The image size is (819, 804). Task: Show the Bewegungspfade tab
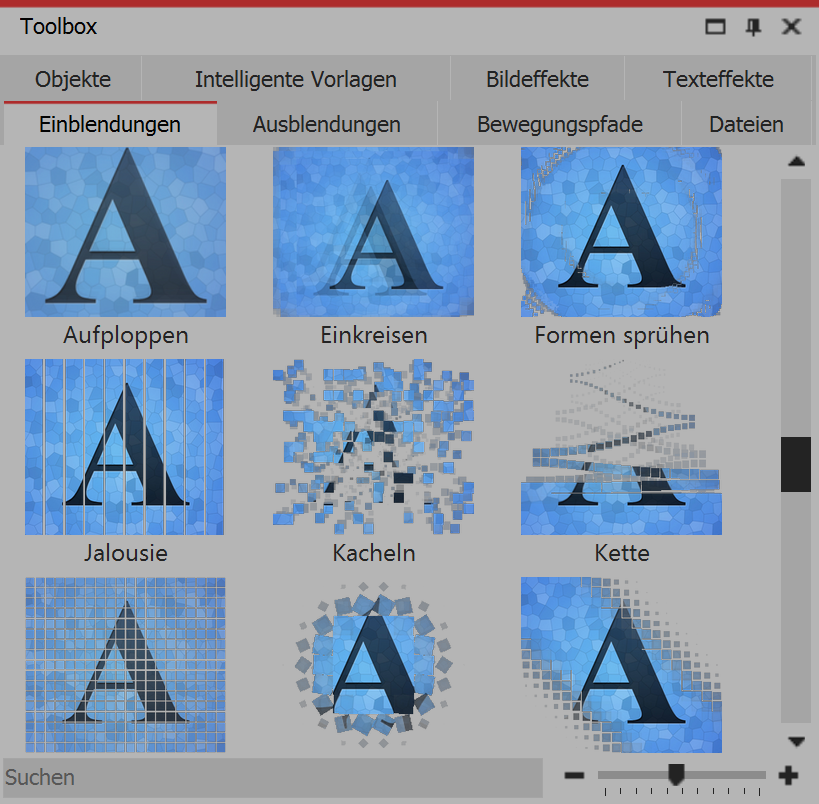click(x=559, y=125)
